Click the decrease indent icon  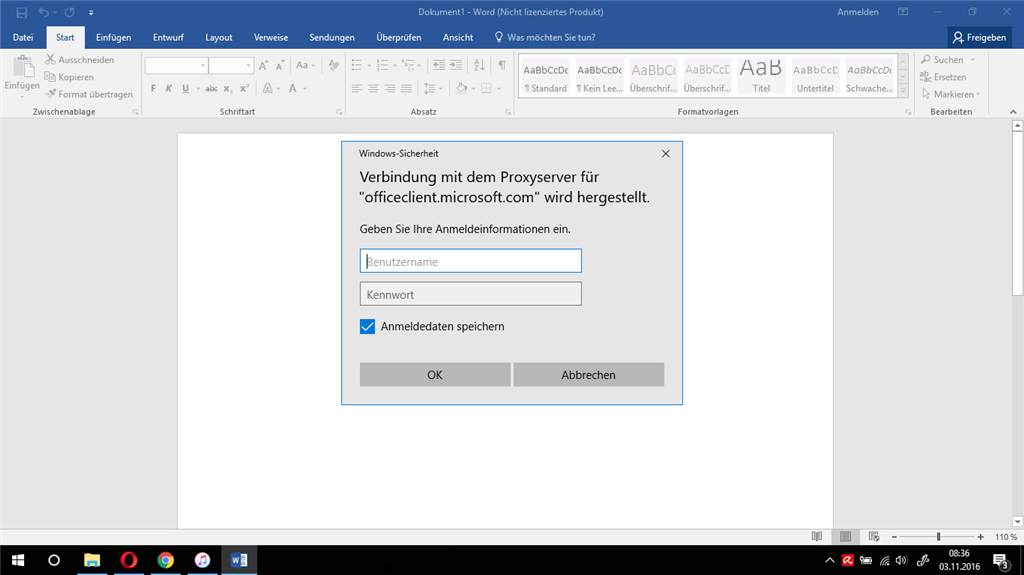click(439, 65)
